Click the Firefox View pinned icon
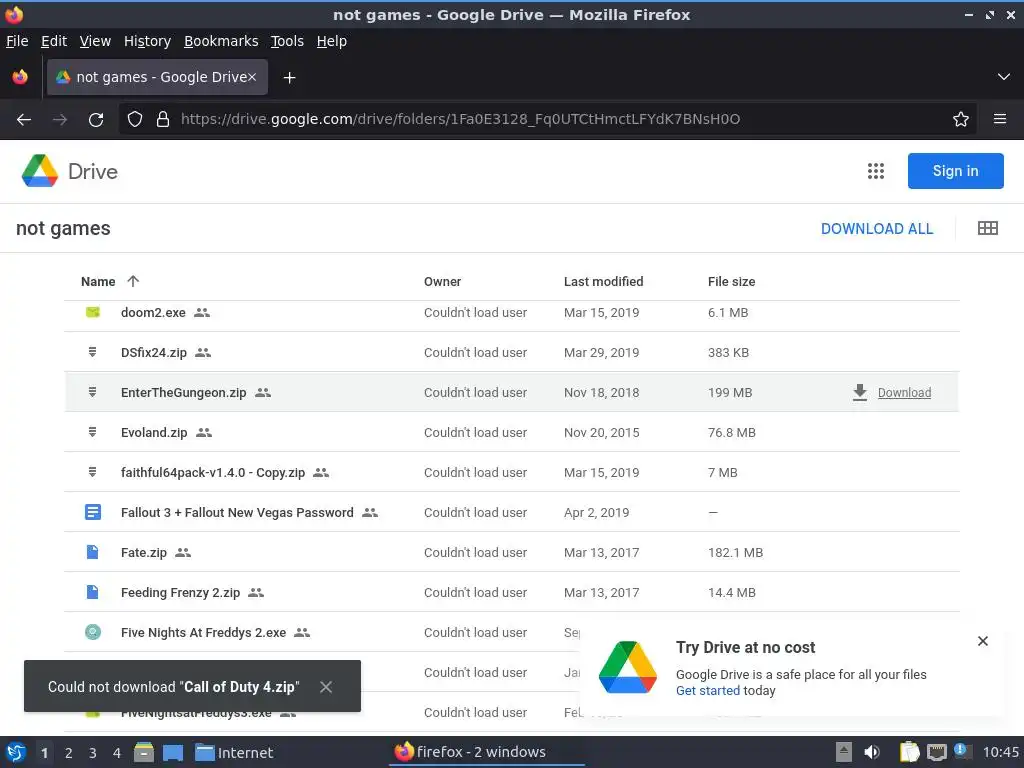This screenshot has height=768, width=1024. click(x=20, y=77)
